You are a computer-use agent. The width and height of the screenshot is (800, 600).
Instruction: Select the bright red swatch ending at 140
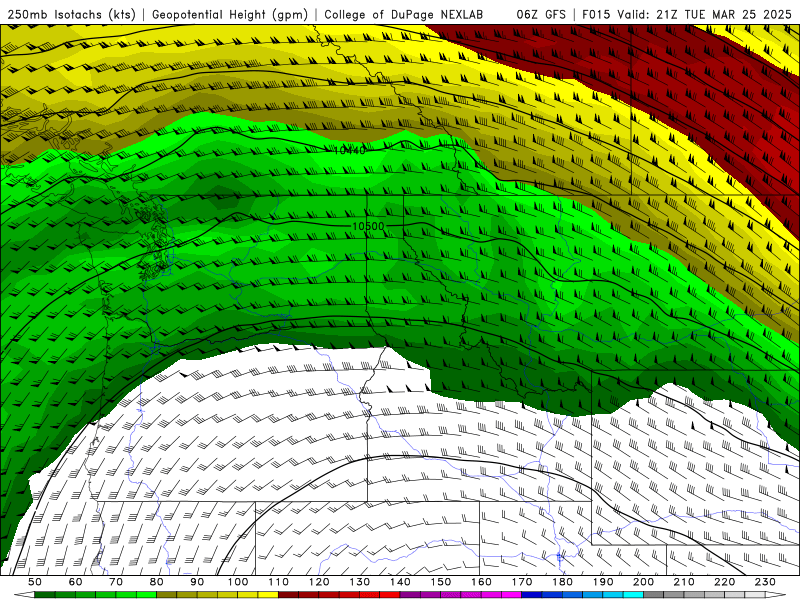(x=390, y=595)
